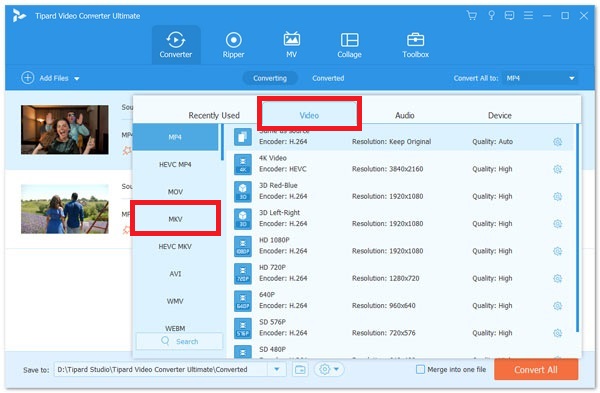Select HEVC MP4 format
Image resolution: width=600 pixels, height=393 pixels.
(176, 165)
